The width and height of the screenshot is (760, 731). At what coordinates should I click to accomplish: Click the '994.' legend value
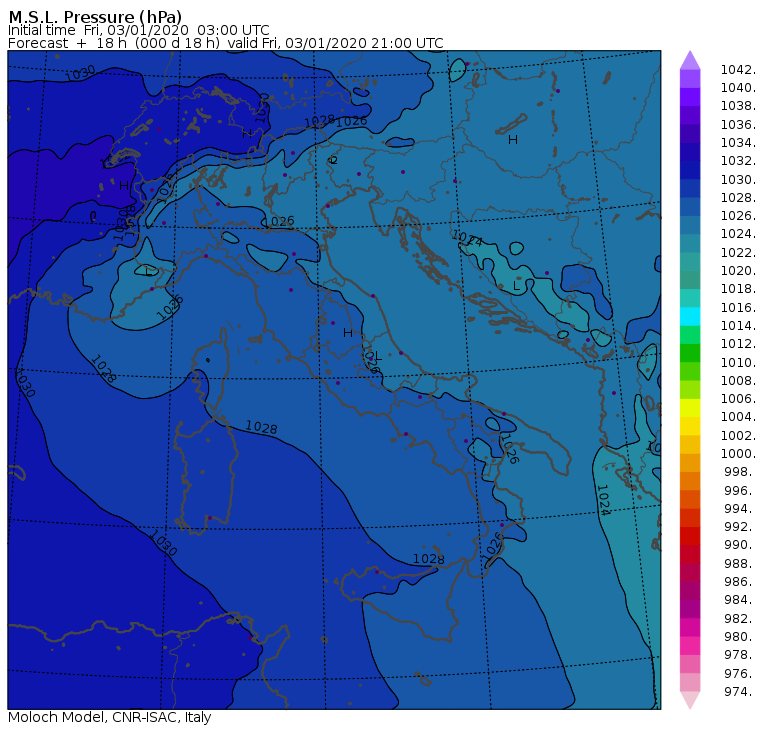click(740, 509)
